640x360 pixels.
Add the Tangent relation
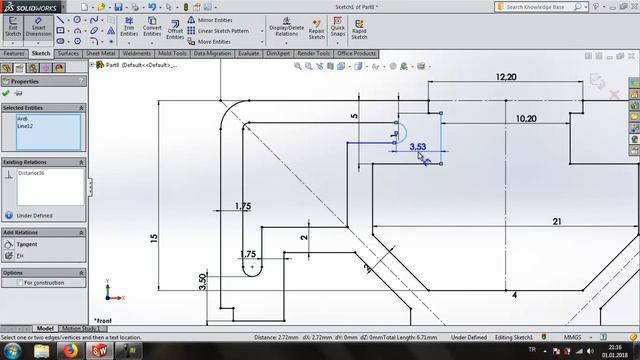pos(27,244)
